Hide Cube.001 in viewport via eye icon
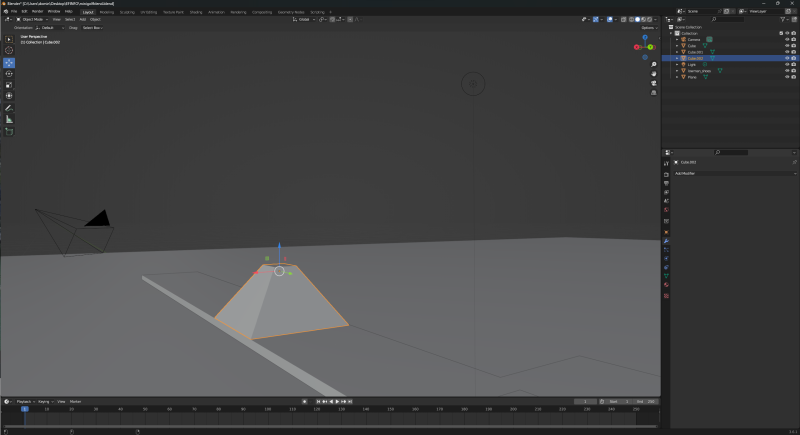800x435 pixels. (x=787, y=52)
